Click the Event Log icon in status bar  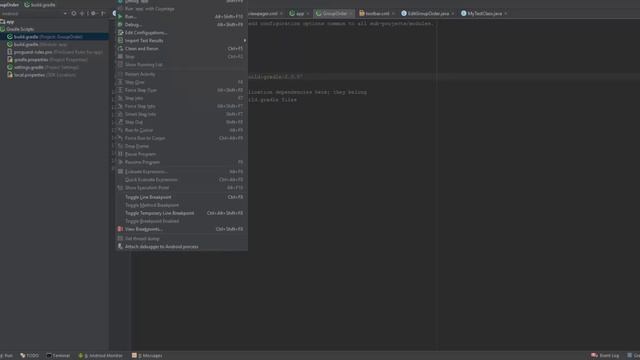click(x=594, y=356)
